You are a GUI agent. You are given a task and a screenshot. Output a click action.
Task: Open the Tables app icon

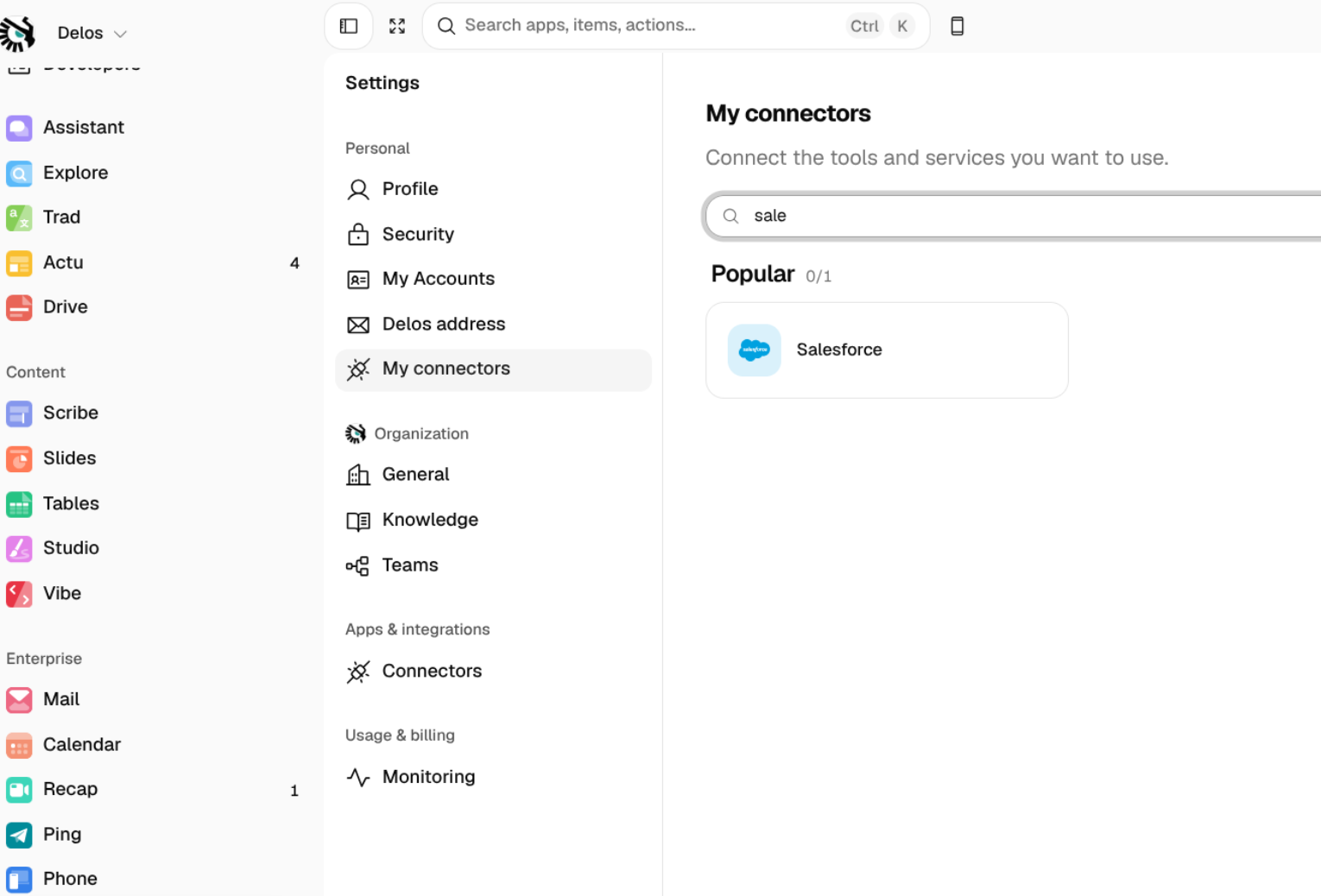coord(19,503)
